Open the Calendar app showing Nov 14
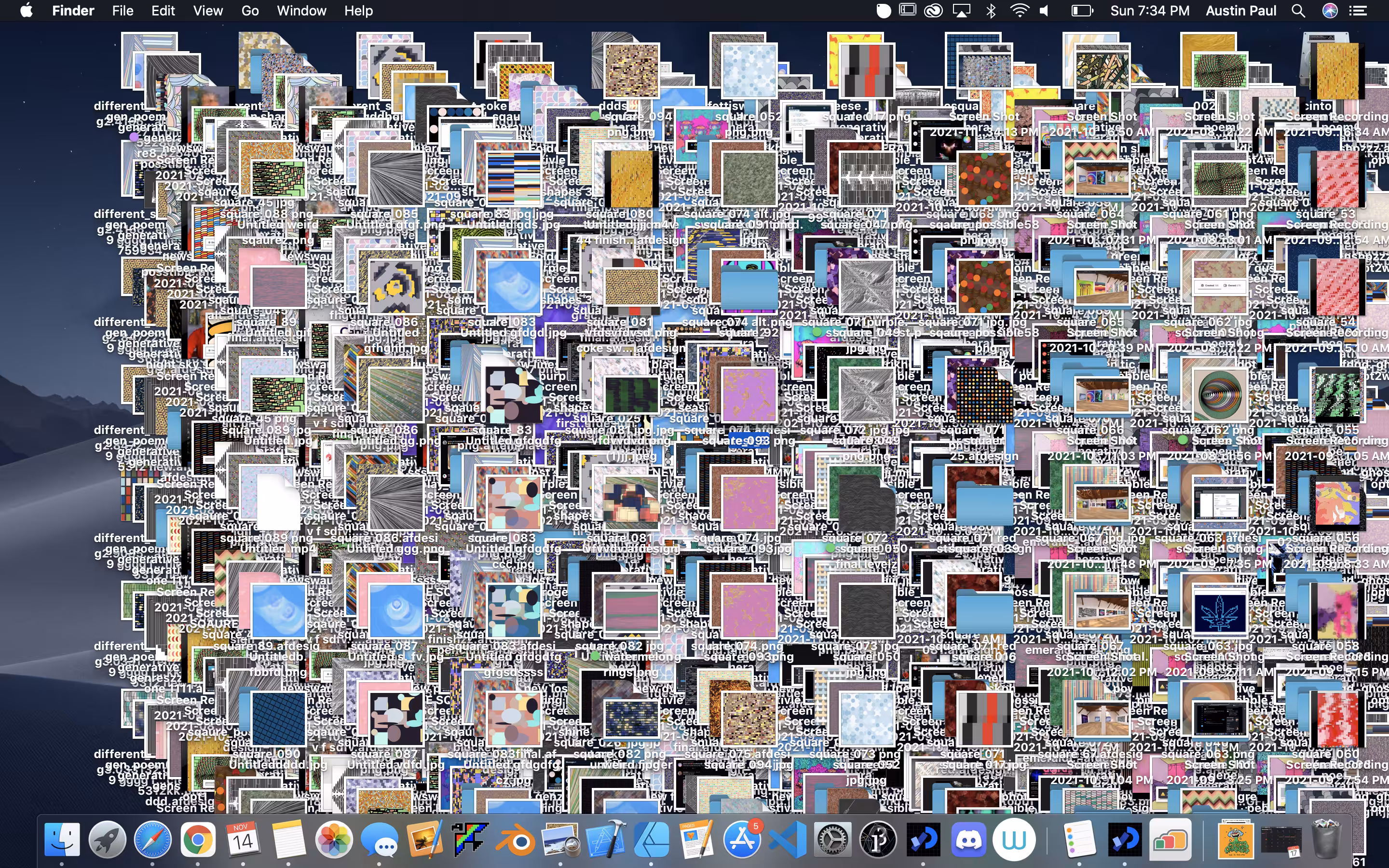This screenshot has width=1389, height=868. point(243,840)
